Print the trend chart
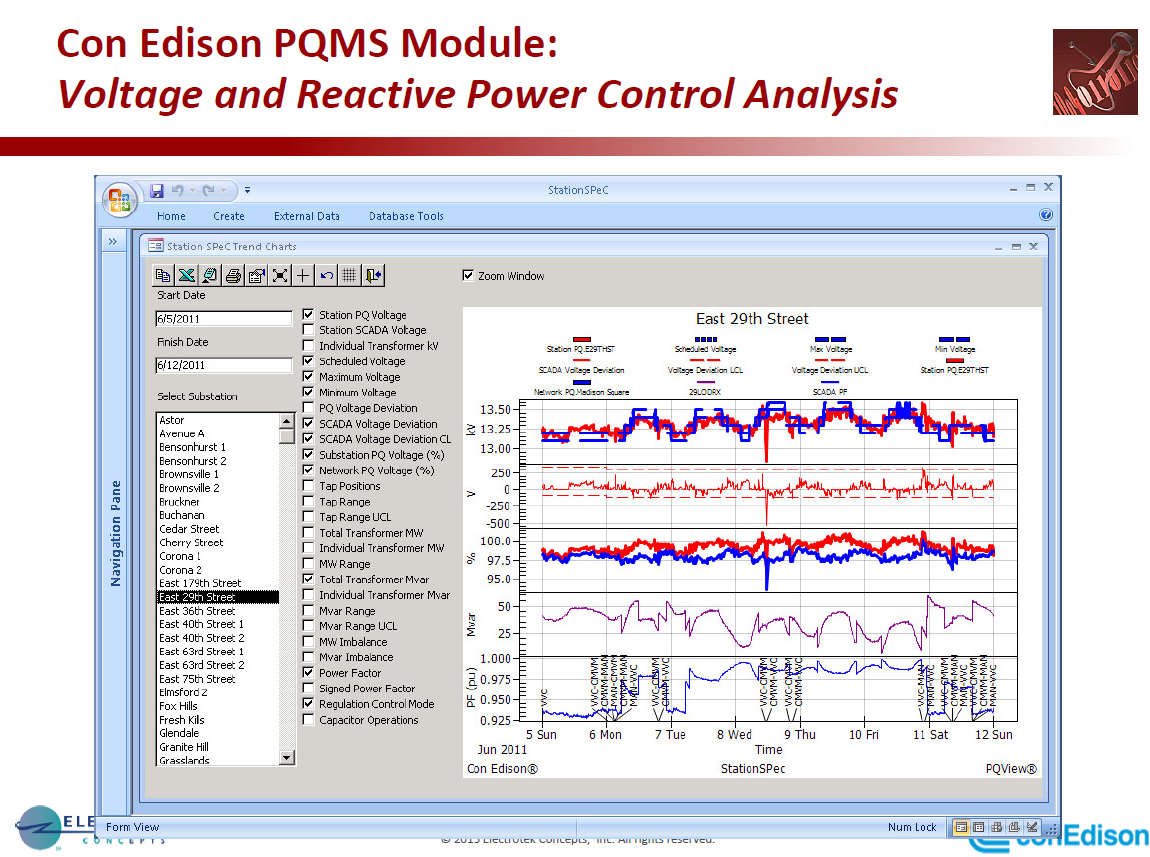This screenshot has width=1150, height=857. point(233,275)
